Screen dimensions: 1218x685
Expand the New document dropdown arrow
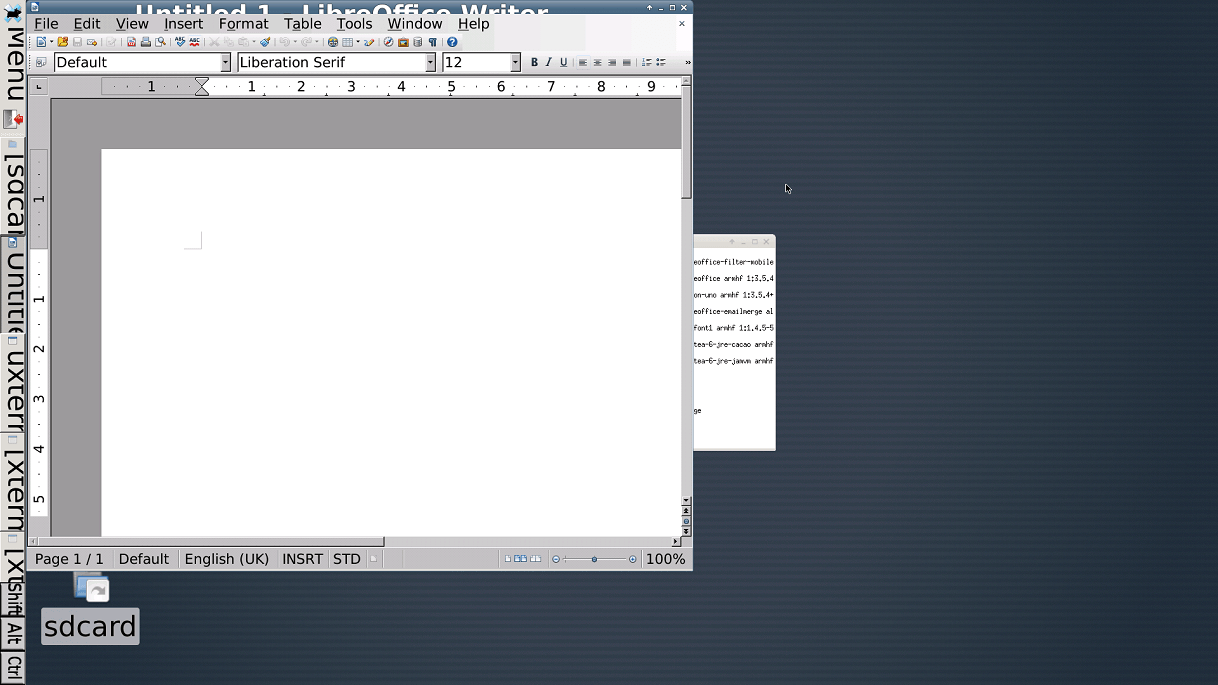[51, 42]
